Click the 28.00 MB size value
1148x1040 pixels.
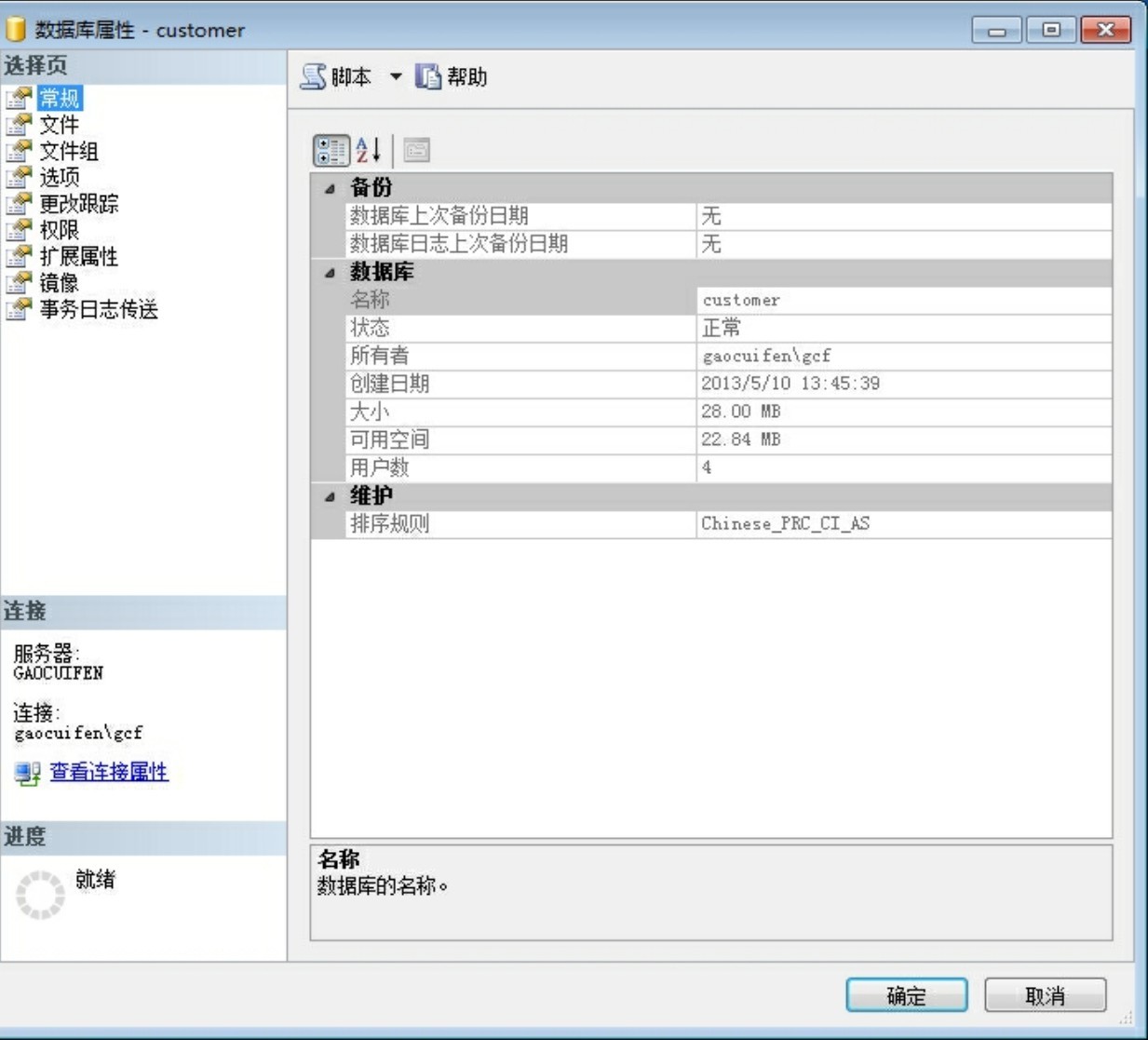(x=741, y=412)
